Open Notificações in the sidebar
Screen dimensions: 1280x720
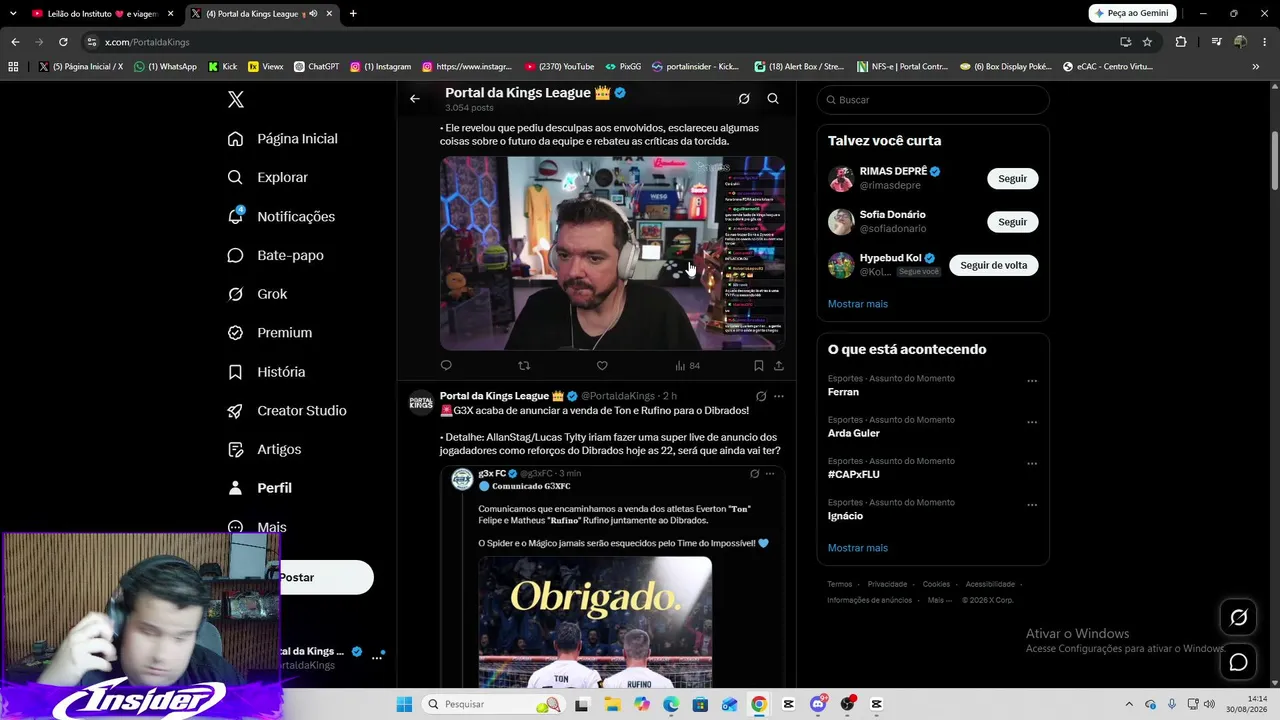click(281, 217)
